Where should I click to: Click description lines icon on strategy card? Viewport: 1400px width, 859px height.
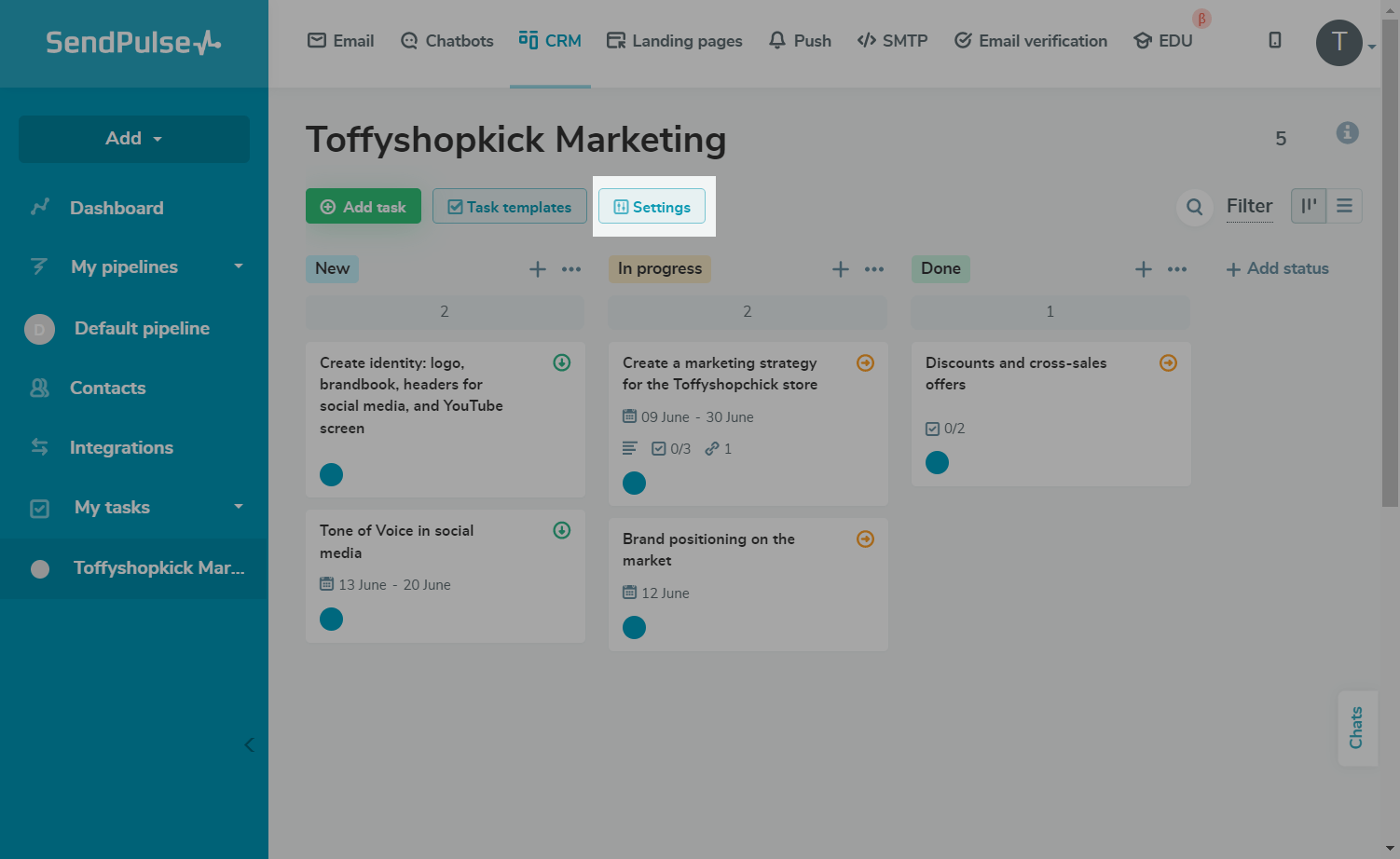pos(630,449)
